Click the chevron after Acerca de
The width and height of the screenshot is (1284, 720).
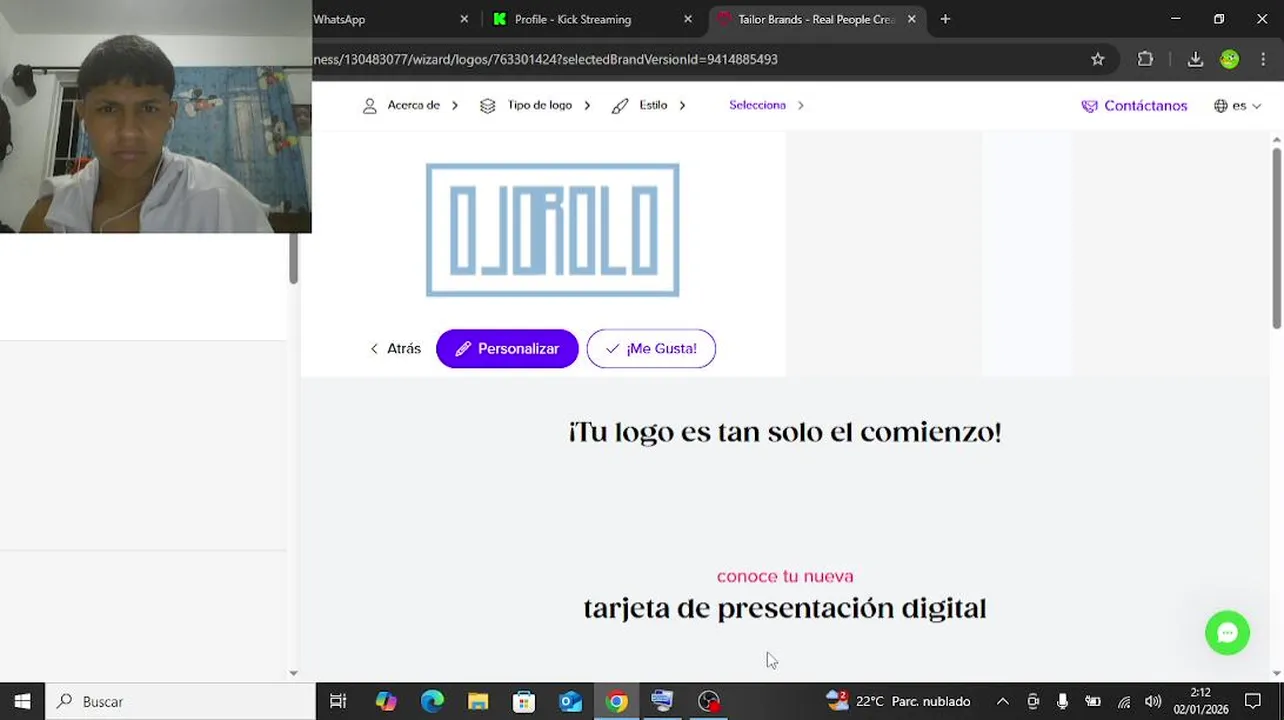[455, 105]
